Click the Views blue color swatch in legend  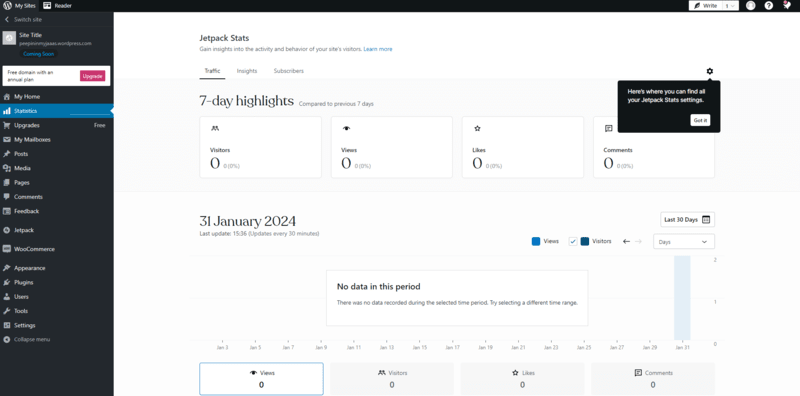coord(536,241)
